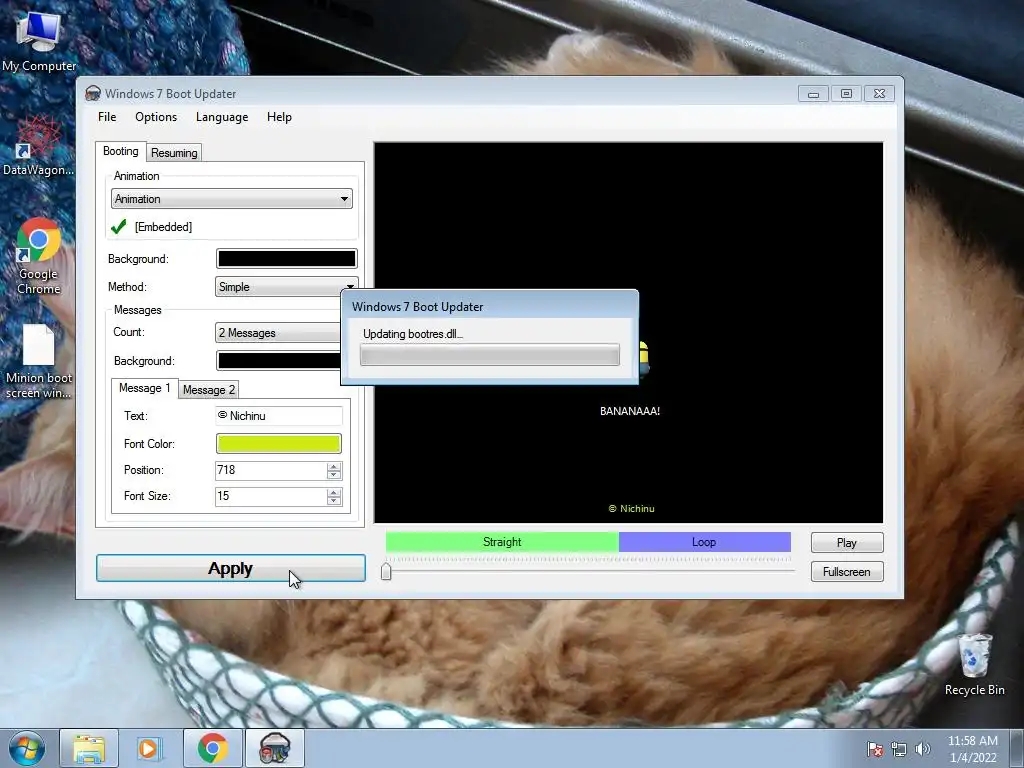This screenshot has width=1024, height=768.
Task: Click the Show Desktop strip beside clock
Action: tap(1017, 748)
